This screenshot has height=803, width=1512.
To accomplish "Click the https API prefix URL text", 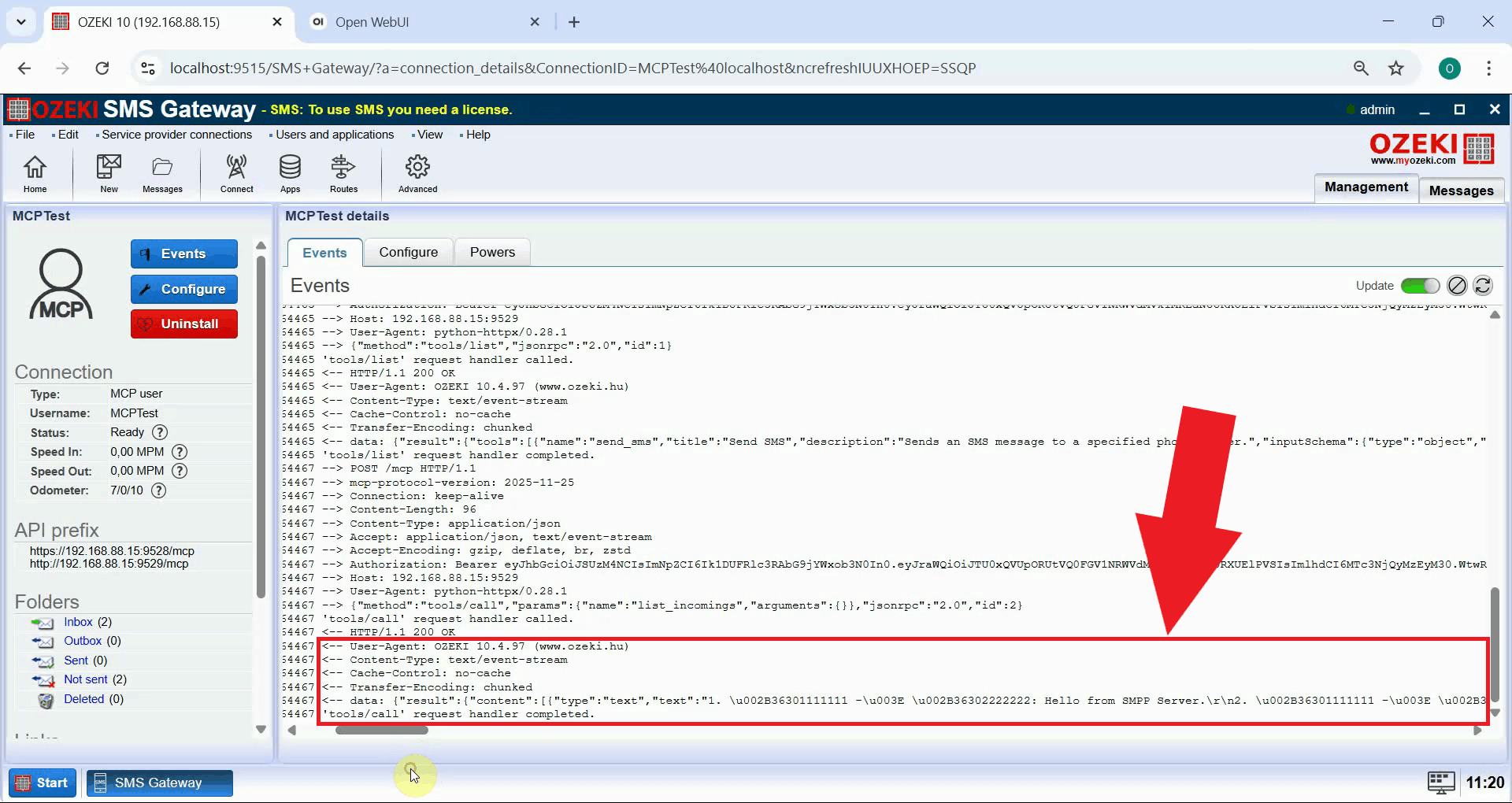I will (x=112, y=551).
